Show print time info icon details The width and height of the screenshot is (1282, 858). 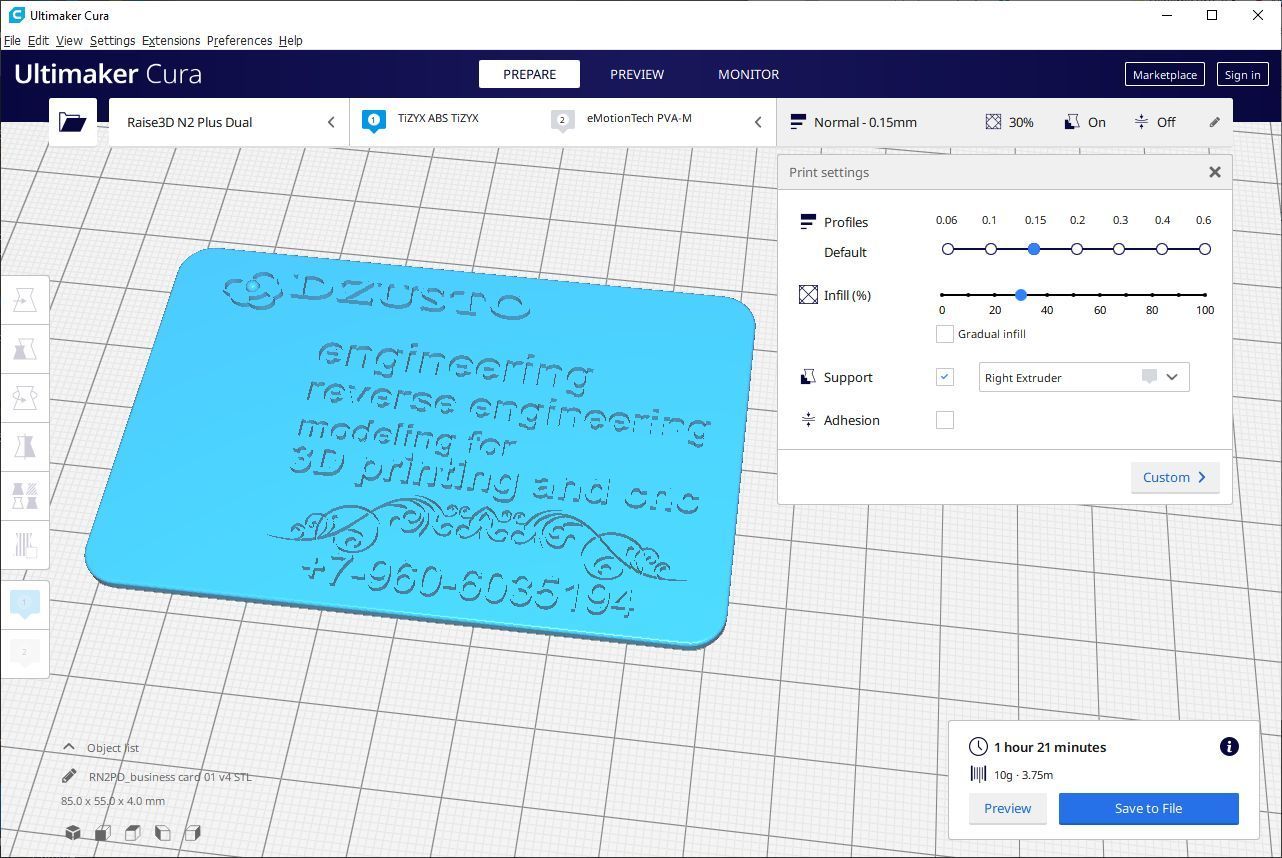click(x=1229, y=747)
